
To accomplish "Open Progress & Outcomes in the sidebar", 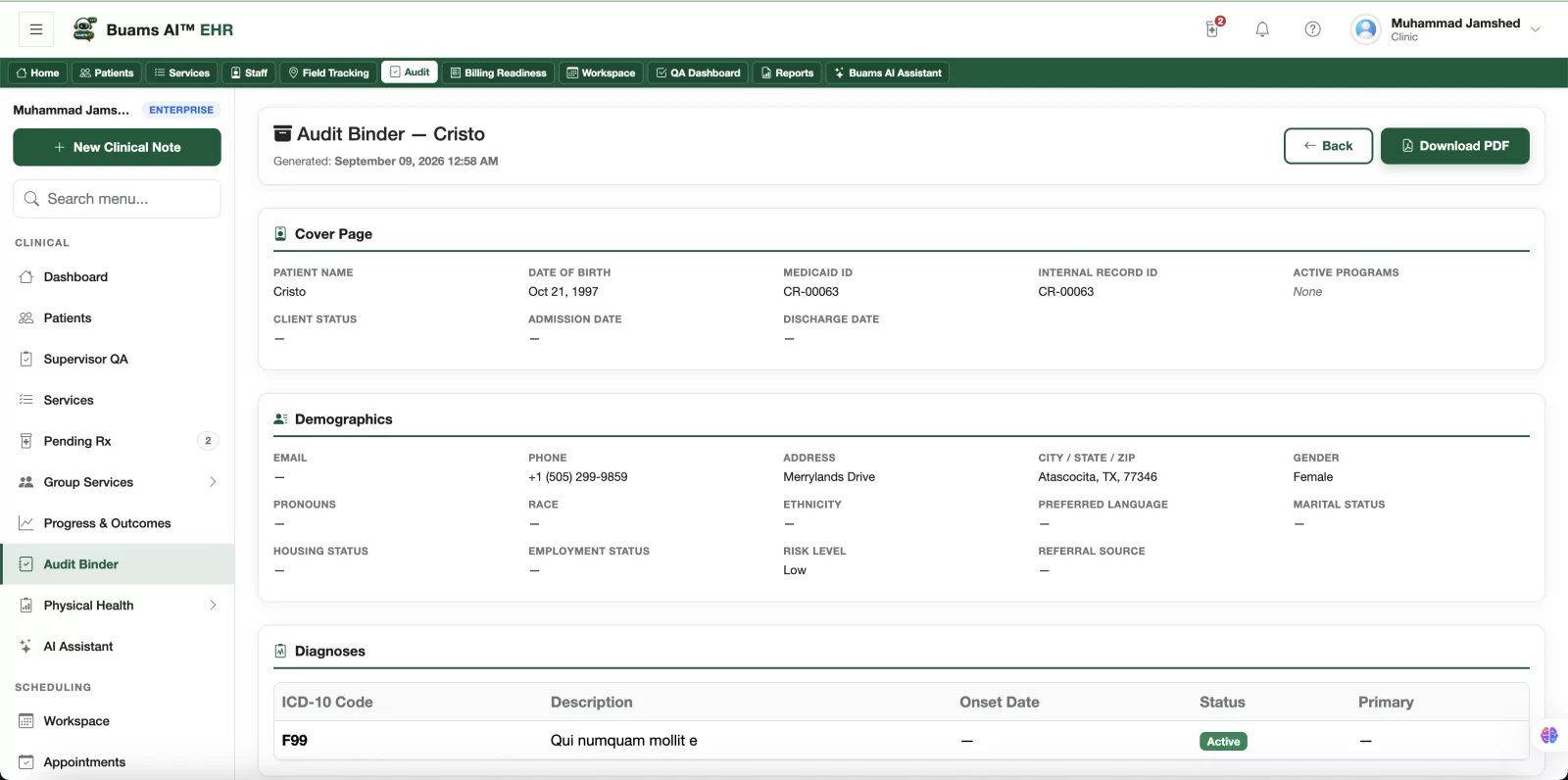I will tap(117, 523).
